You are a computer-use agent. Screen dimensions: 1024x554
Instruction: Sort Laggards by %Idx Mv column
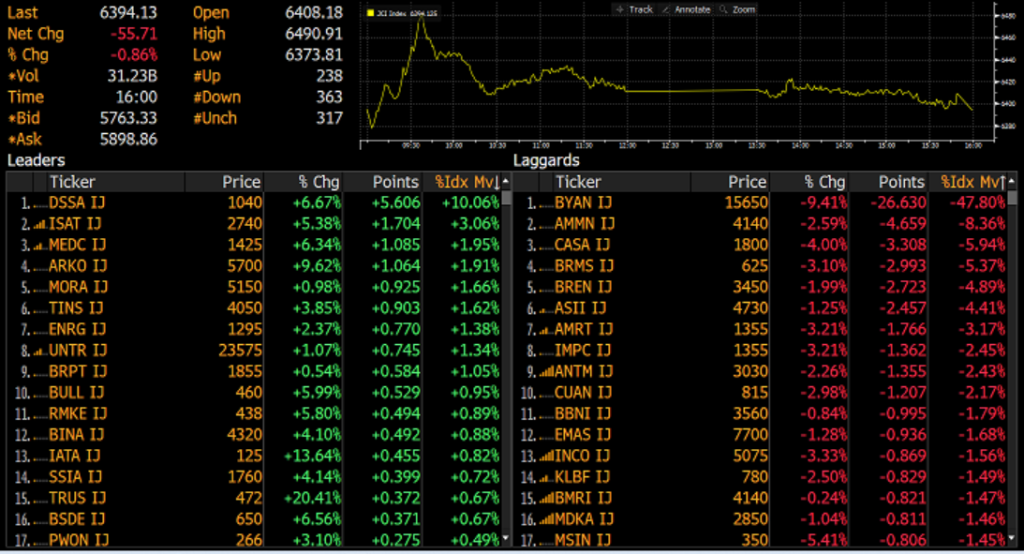pyautogui.click(x=973, y=182)
